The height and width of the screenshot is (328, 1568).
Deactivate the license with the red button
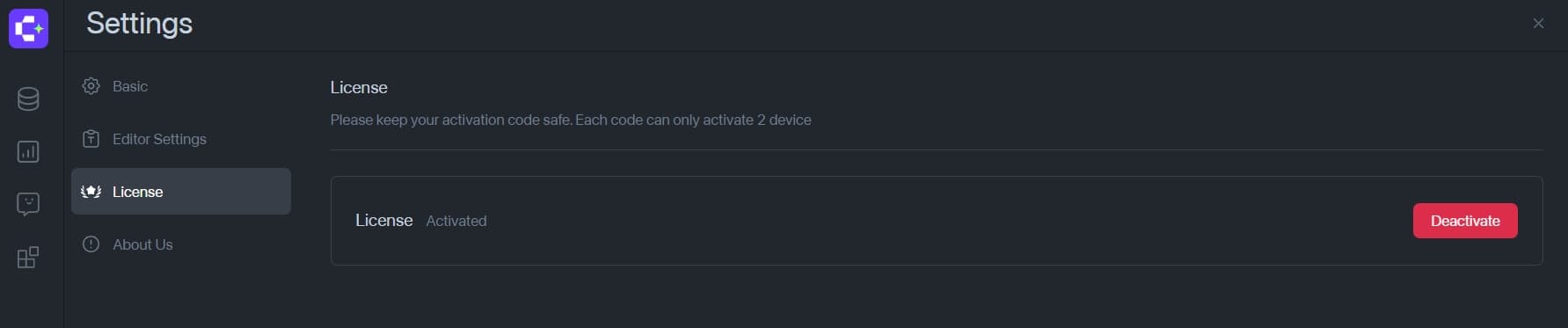[x=1465, y=221]
